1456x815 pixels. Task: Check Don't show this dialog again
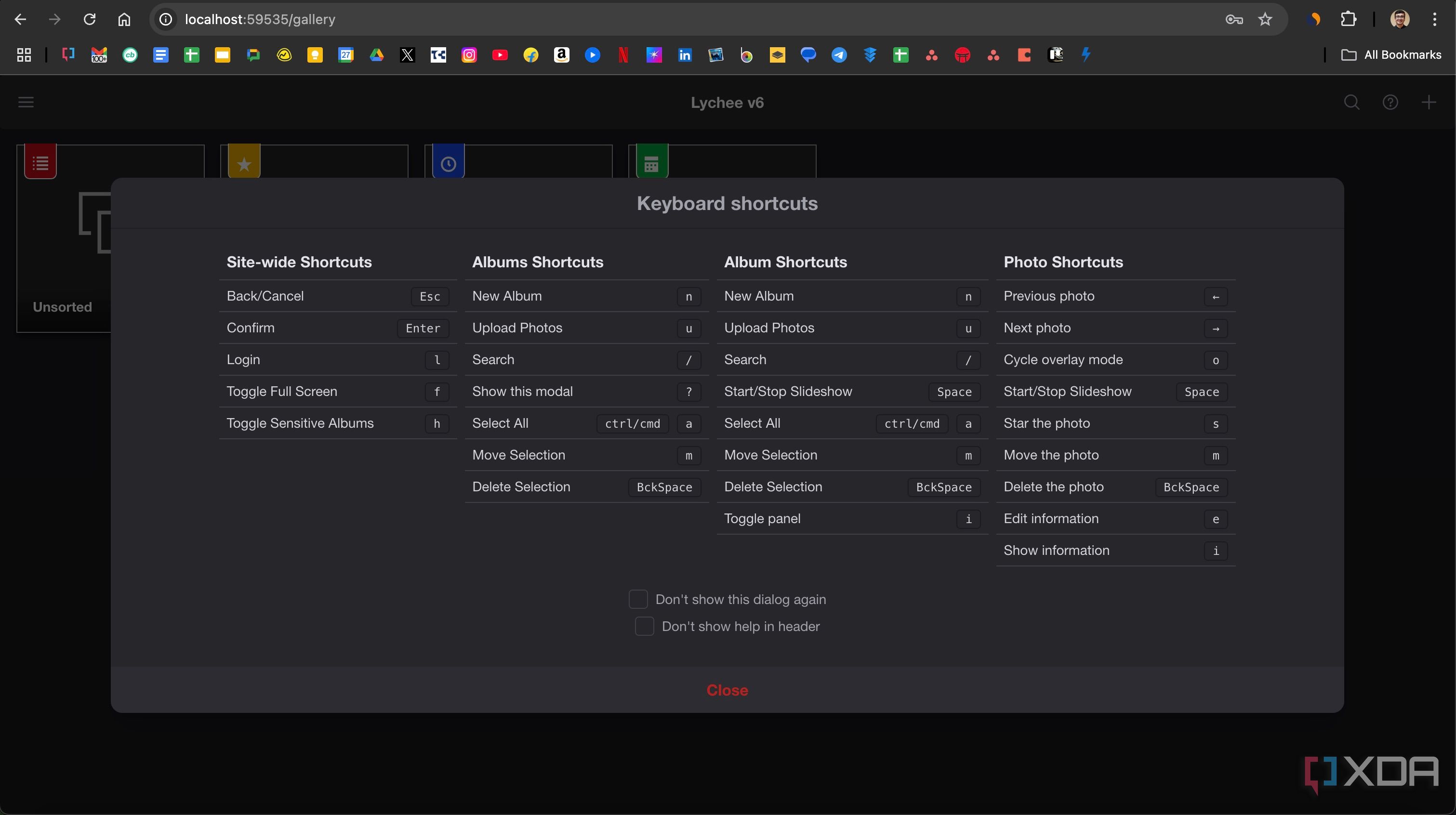(638, 599)
